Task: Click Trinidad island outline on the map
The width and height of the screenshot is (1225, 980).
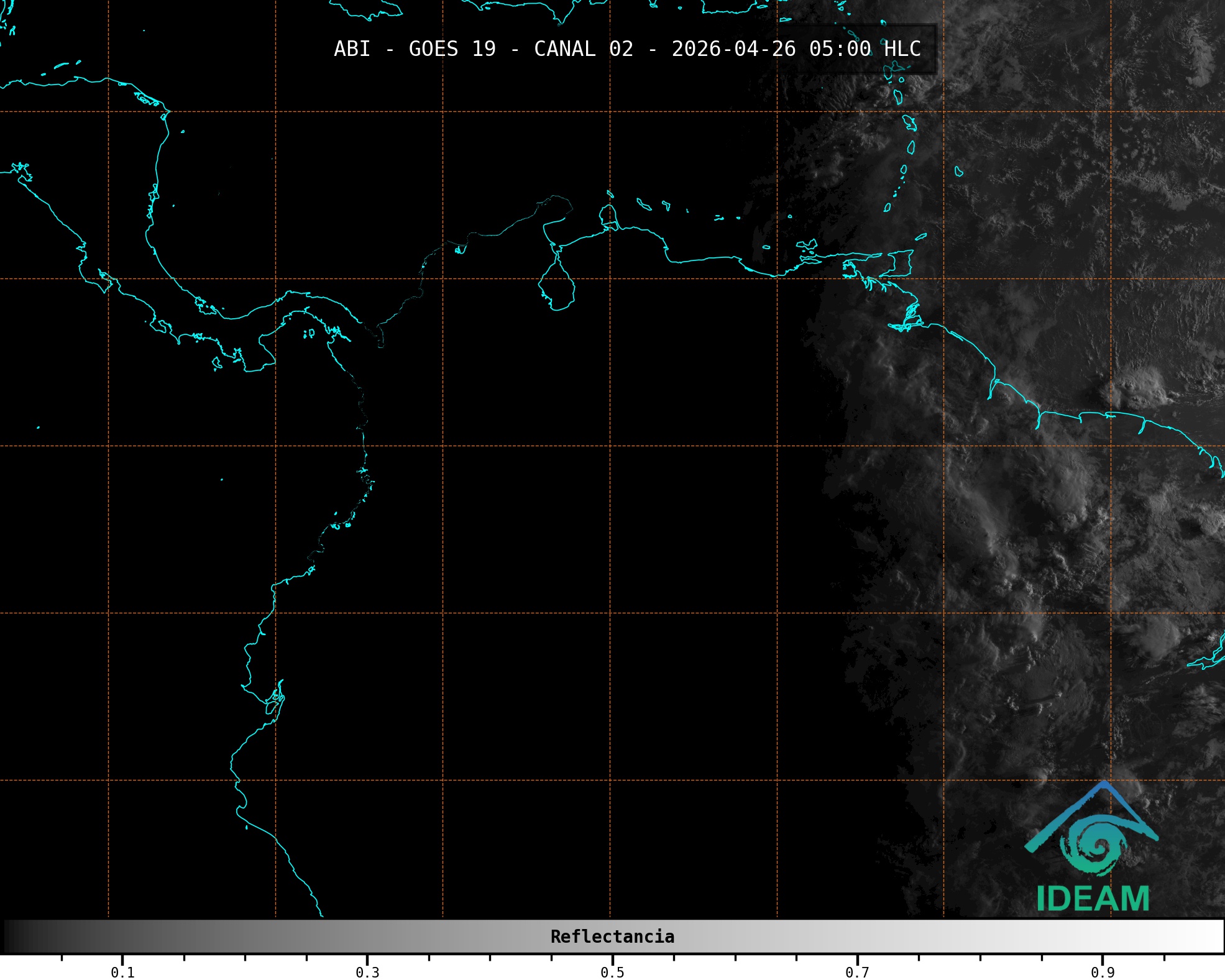Action: (901, 263)
